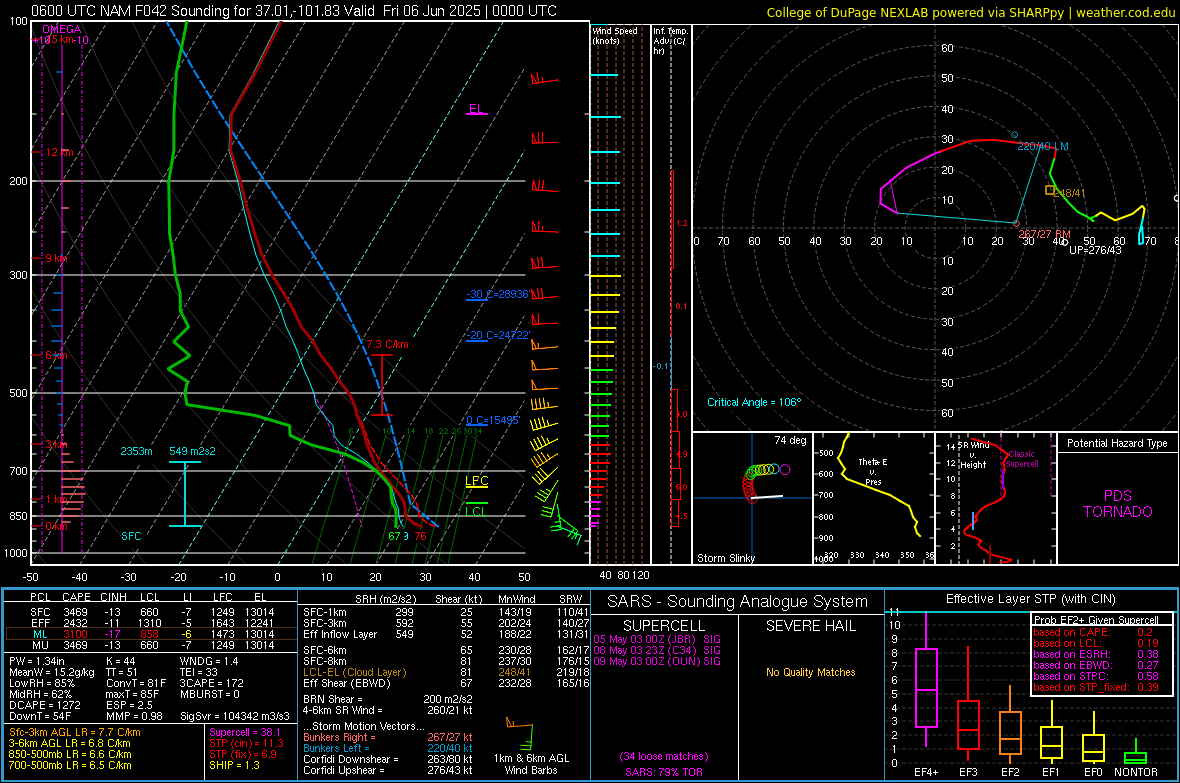Select the SFC-1km row in the SRH table

[446, 612]
